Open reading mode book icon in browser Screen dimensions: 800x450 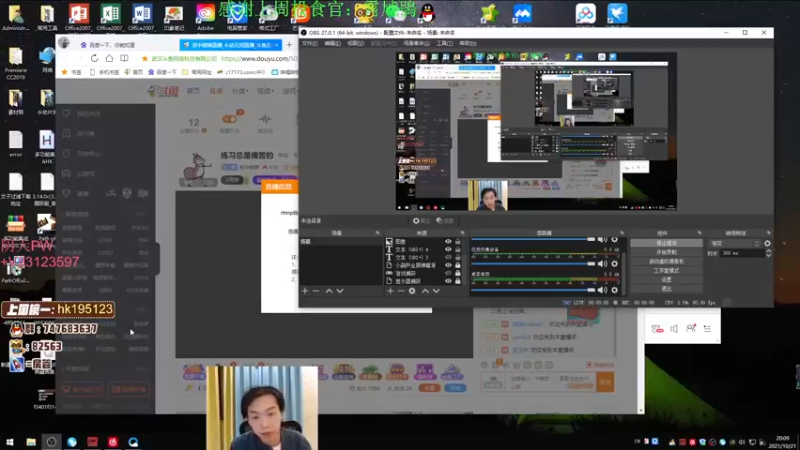pyautogui.click(x=124, y=58)
